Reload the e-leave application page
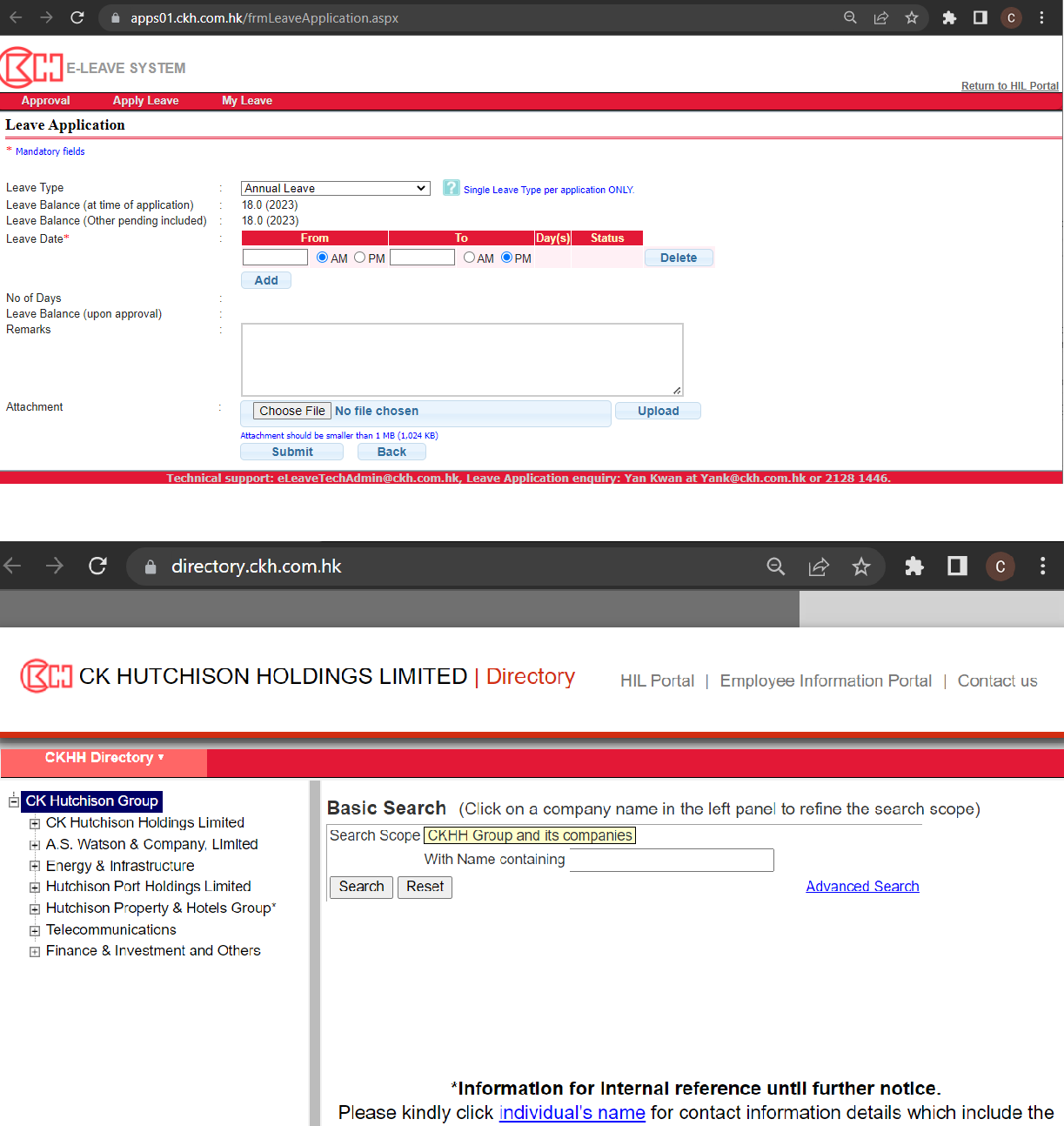The height and width of the screenshot is (1126, 1064). tap(77, 17)
